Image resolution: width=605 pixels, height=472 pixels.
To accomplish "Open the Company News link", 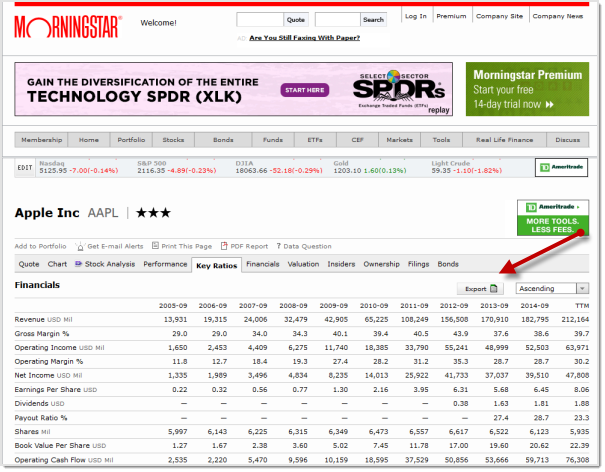I will click(x=558, y=16).
